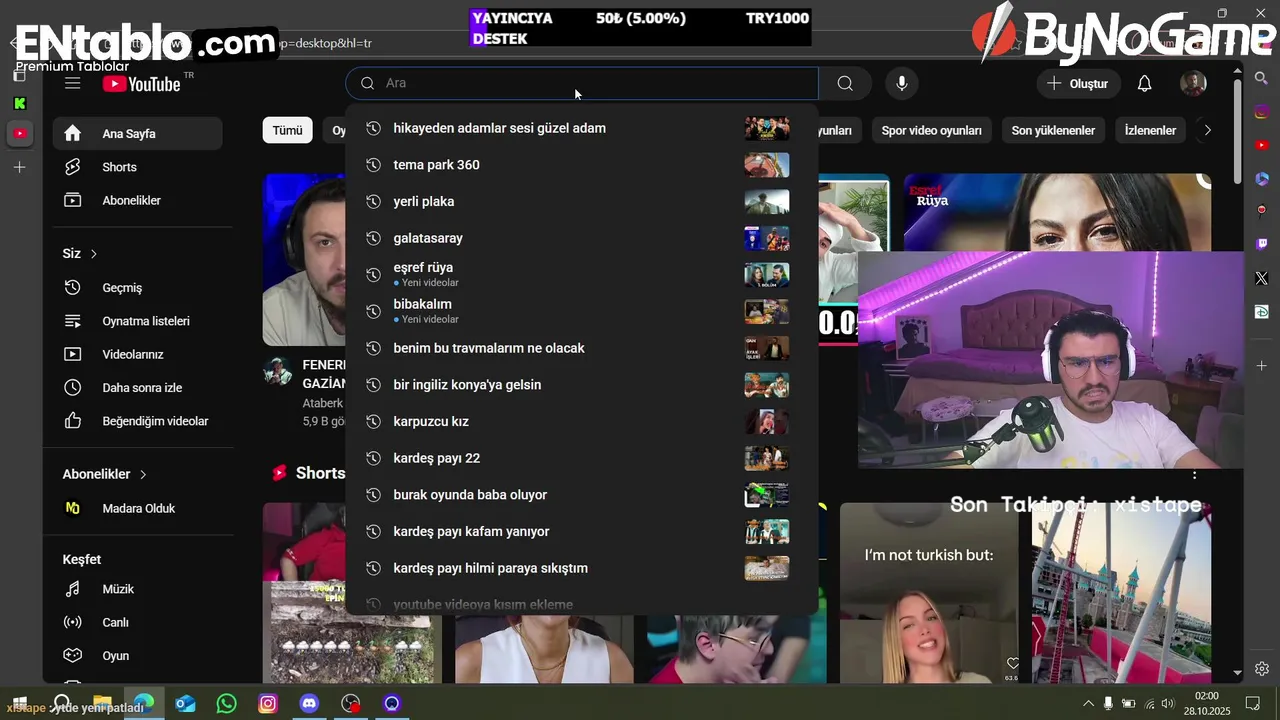This screenshot has width=1280, height=720.
Task: Show hidden system tray icons
Action: click(x=1089, y=704)
